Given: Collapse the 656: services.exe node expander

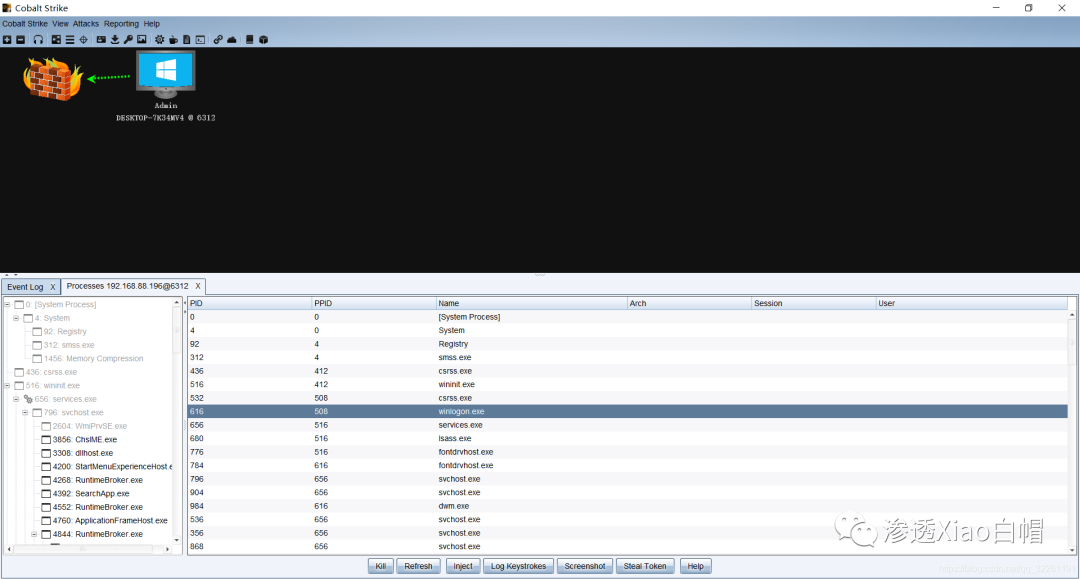Looking at the screenshot, I should (x=17, y=399).
